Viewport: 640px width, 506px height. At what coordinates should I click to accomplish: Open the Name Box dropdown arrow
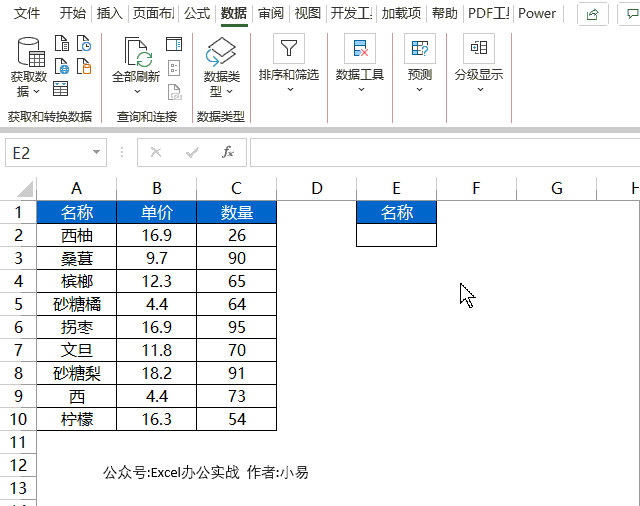[x=96, y=152]
